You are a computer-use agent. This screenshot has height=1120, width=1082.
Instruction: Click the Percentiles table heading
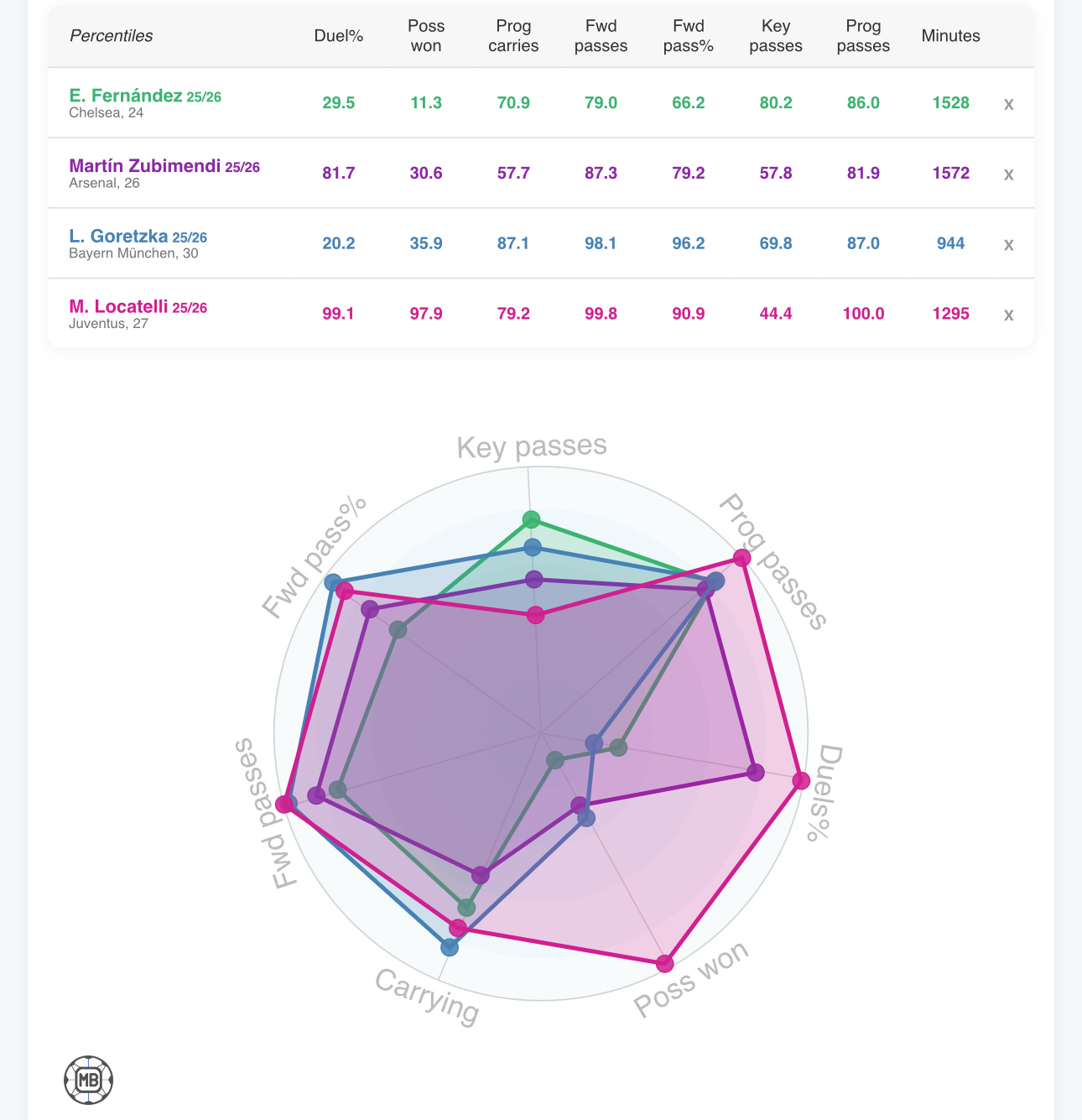click(111, 36)
